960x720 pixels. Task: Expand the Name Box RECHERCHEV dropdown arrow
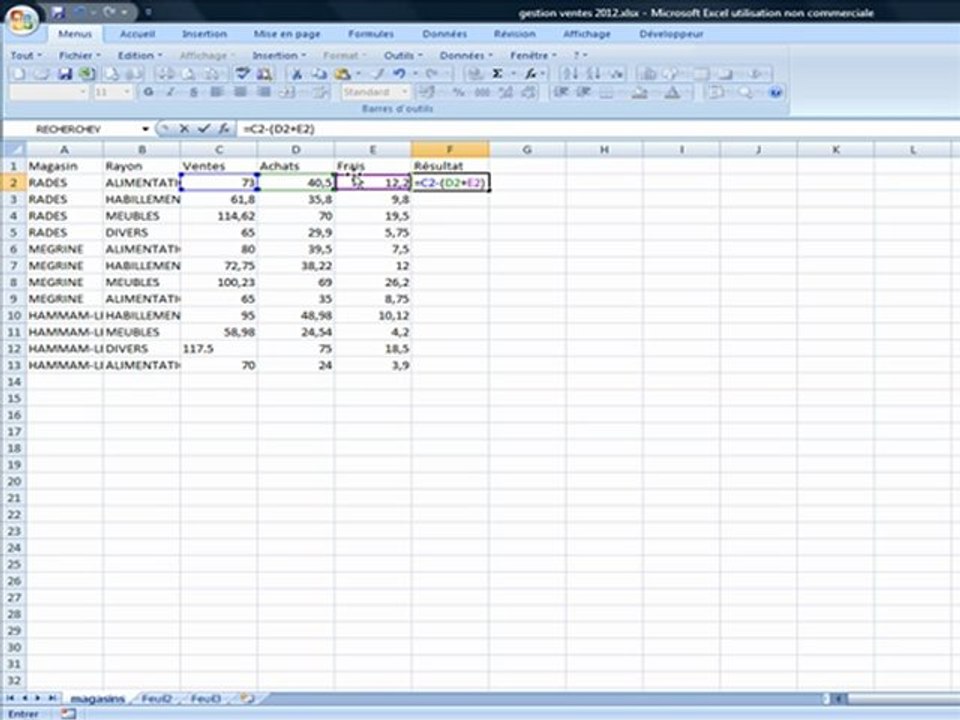click(x=145, y=129)
